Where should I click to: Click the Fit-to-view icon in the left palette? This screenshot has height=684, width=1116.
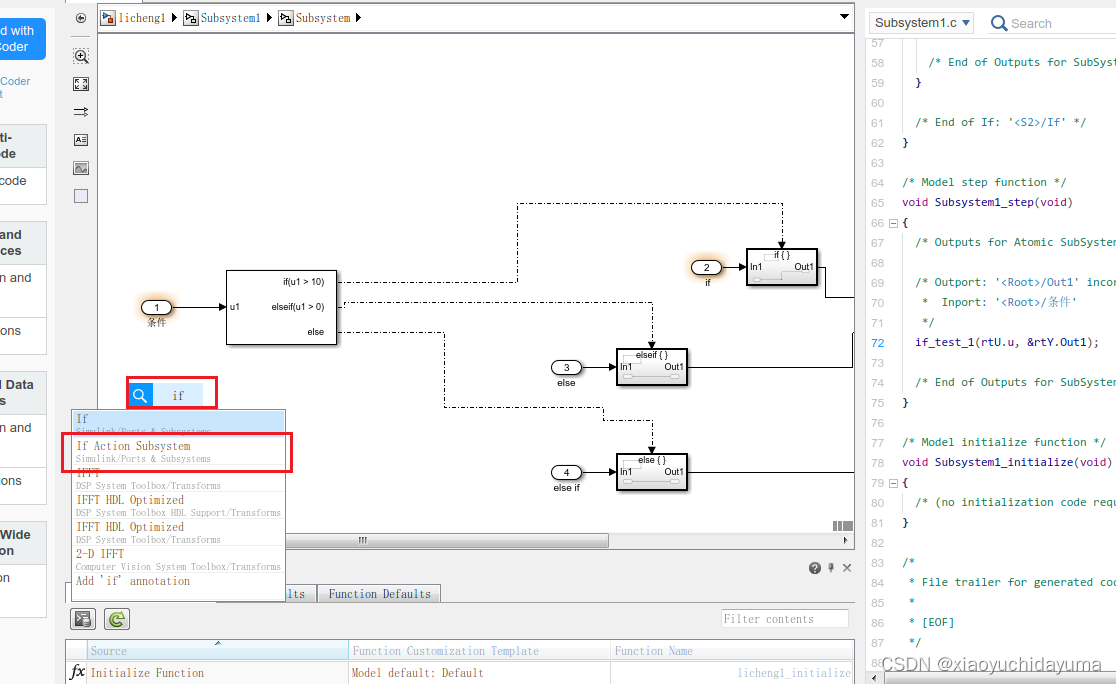click(80, 84)
